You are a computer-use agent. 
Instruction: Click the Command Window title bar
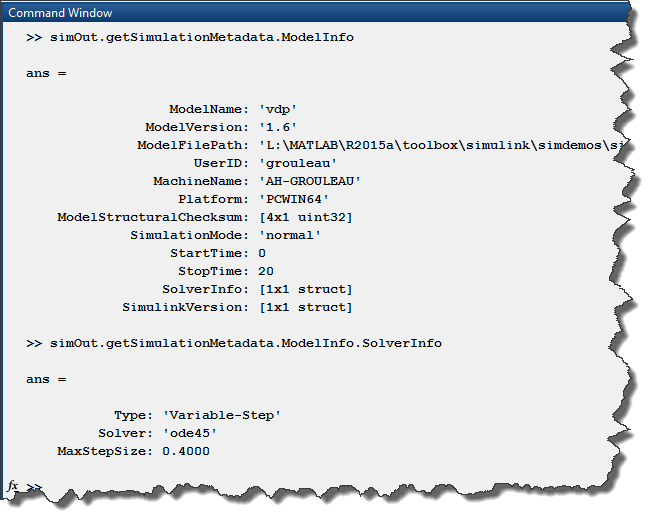300,12
